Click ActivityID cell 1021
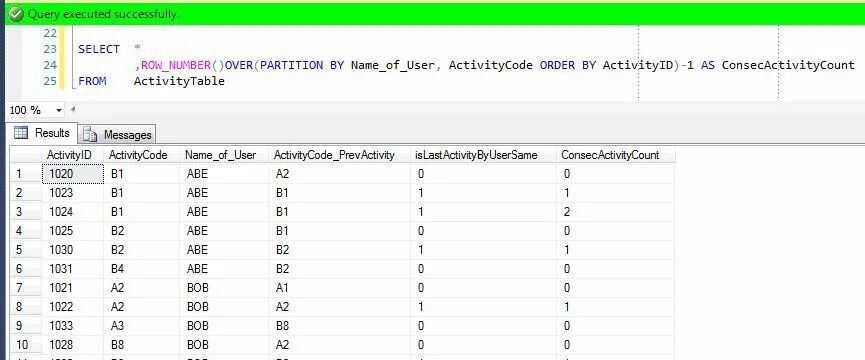This screenshot has width=865, height=360. point(73,288)
